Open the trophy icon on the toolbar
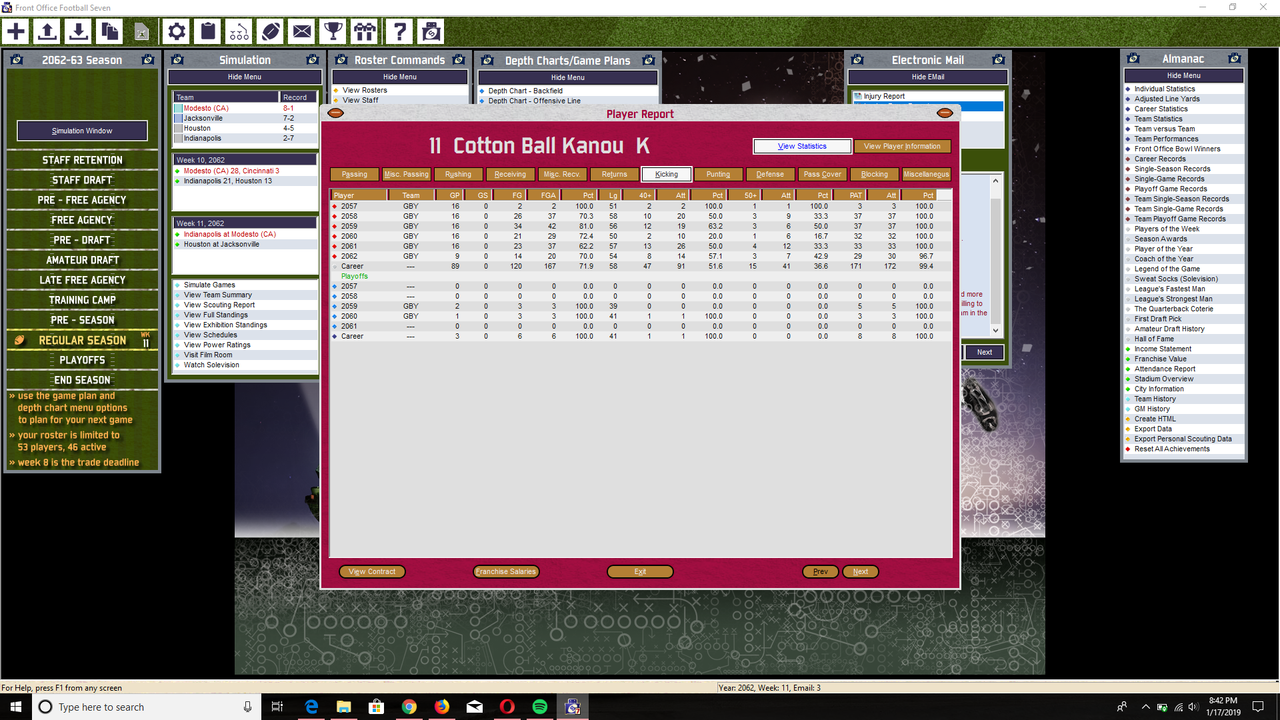Viewport: 1280px width, 720px height. [x=333, y=31]
